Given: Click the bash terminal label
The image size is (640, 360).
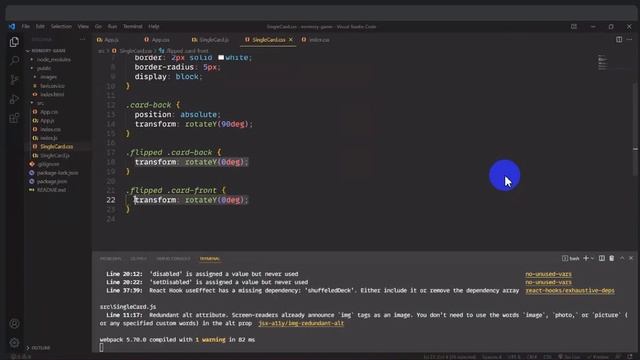Looking at the screenshot, I should pos(571,258).
